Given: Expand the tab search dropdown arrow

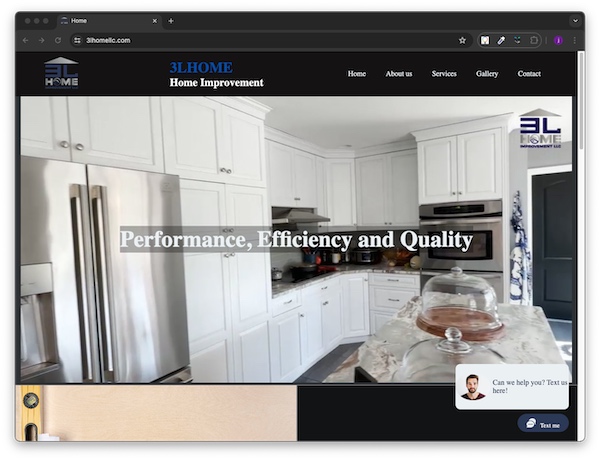Looking at the screenshot, I should click(575, 20).
